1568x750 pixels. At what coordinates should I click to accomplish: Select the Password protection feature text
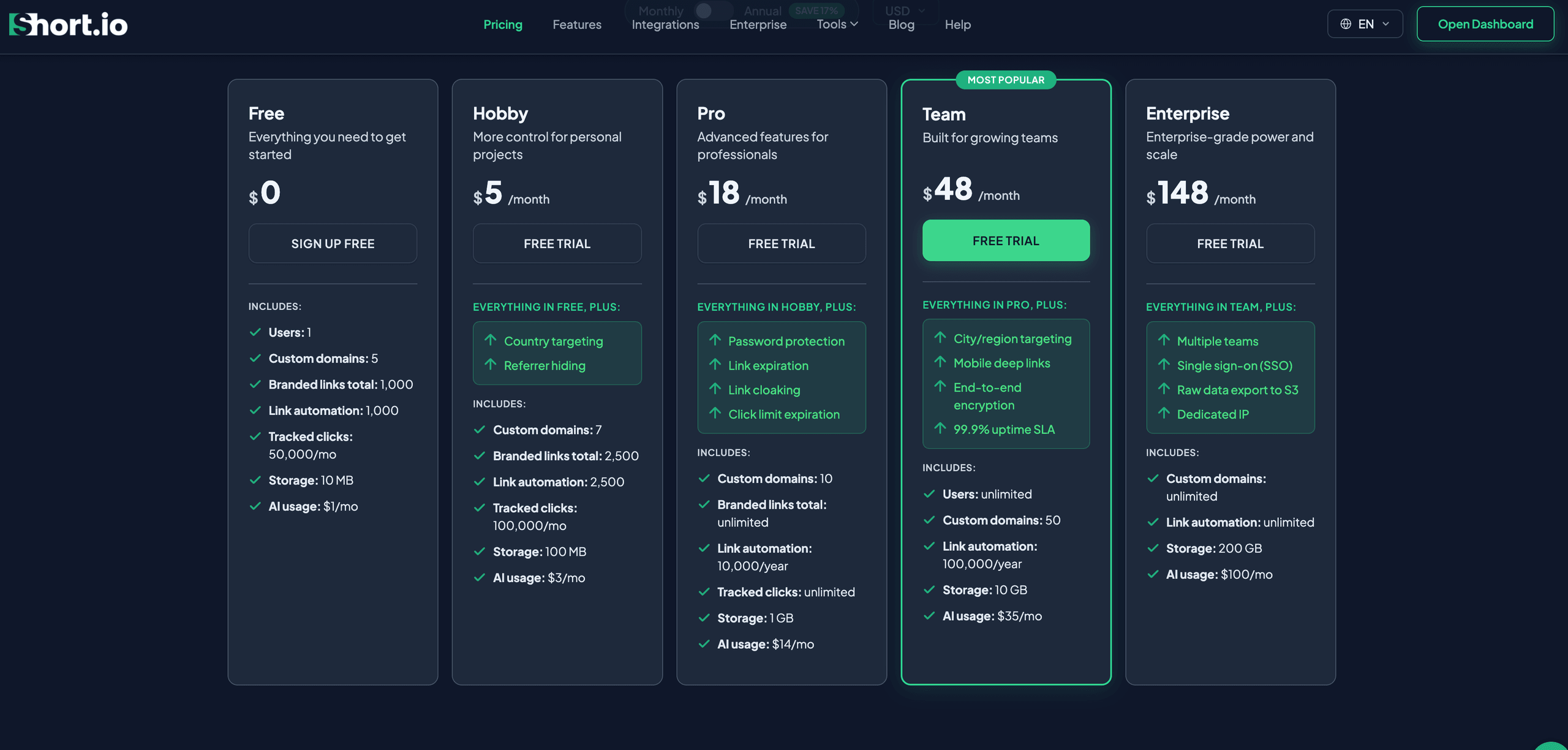[786, 341]
